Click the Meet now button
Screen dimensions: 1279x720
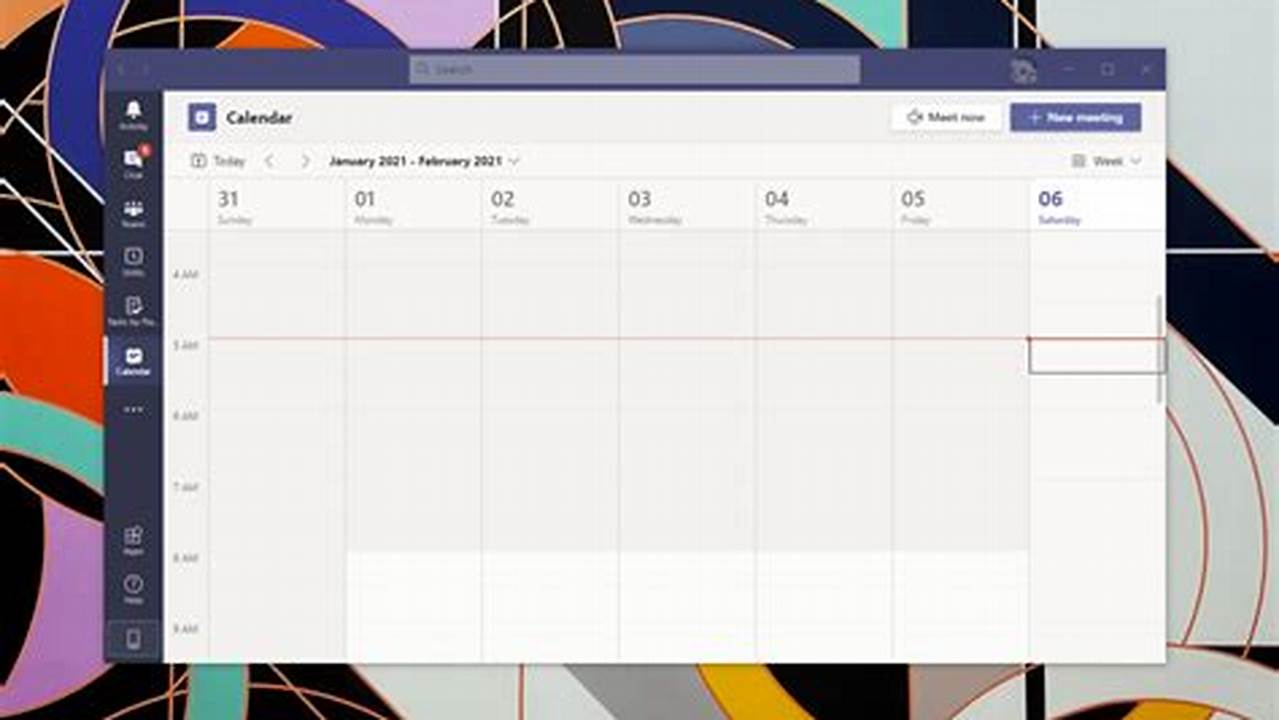click(945, 117)
